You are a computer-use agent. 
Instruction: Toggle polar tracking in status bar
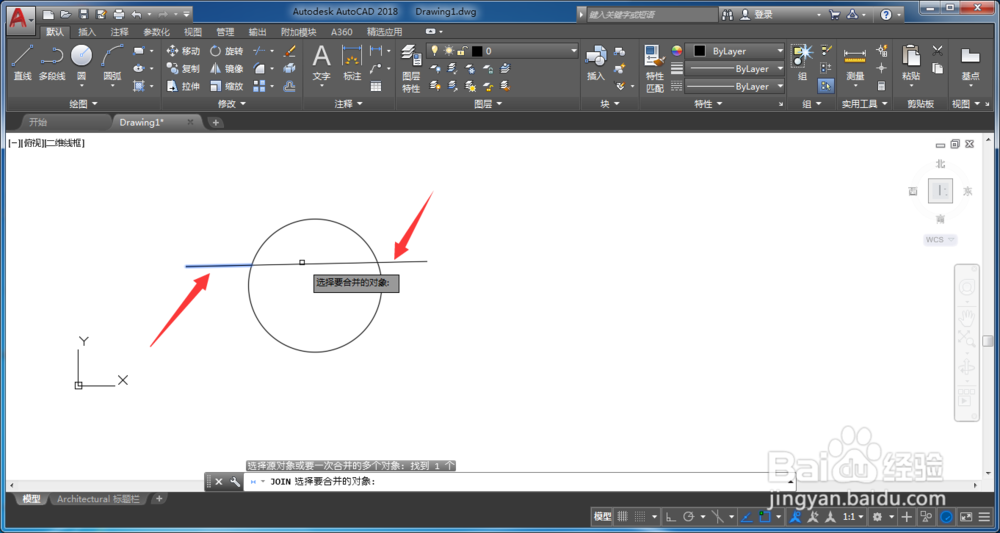[688, 516]
